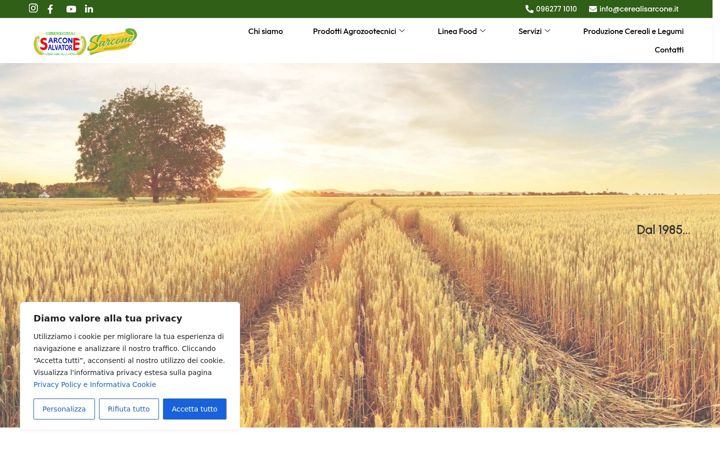Click the phone handset icon

(529, 9)
